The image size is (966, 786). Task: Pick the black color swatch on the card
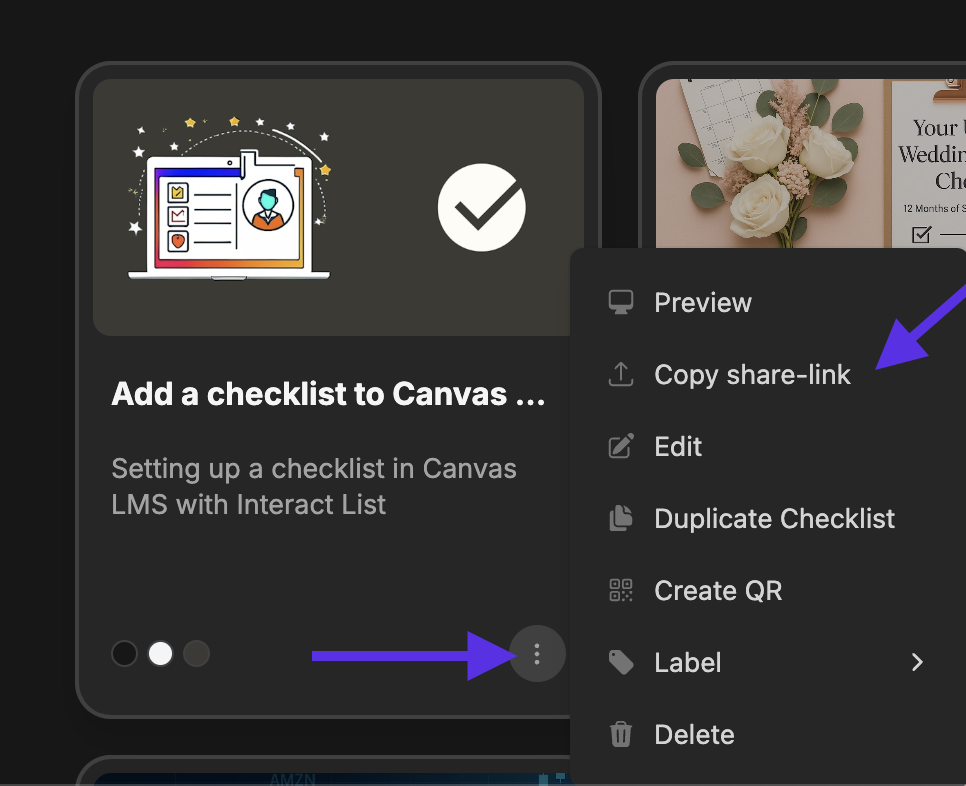click(124, 654)
